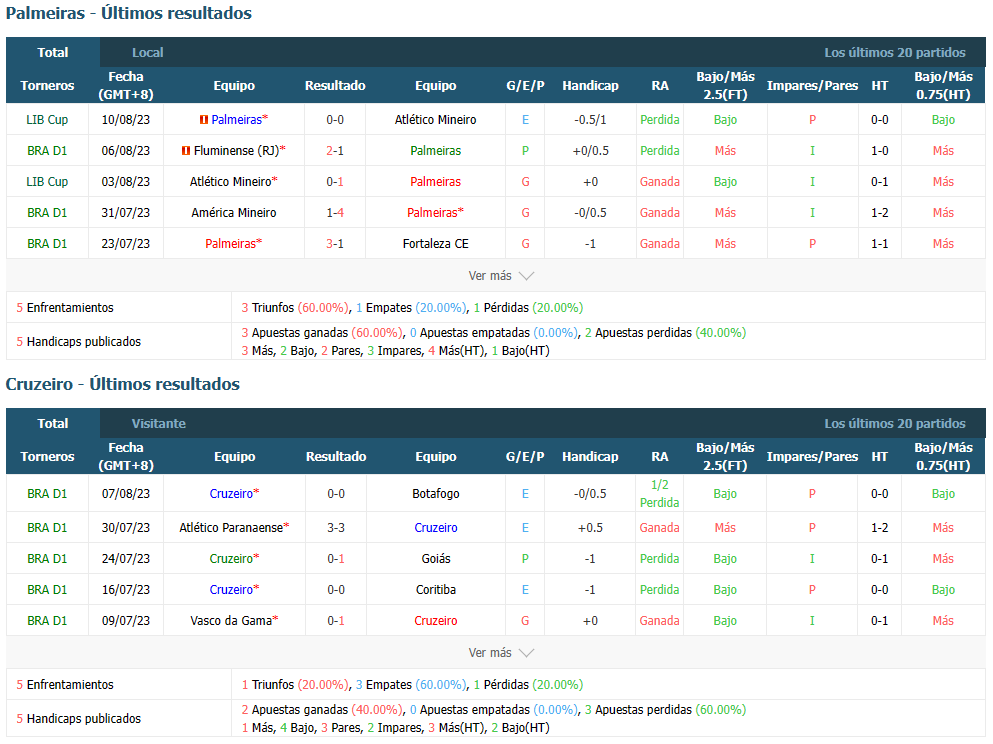Click Vasco da Gama team name
Image resolution: width=993 pixels, height=744 pixels.
click(x=231, y=621)
